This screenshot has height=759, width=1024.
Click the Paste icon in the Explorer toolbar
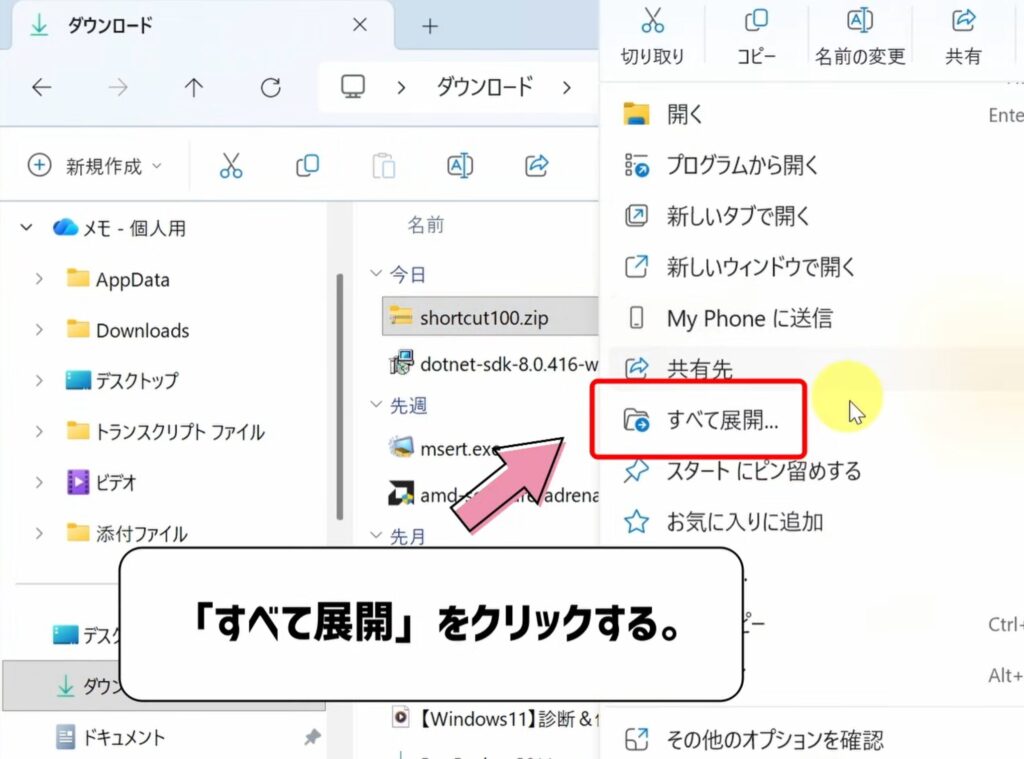[x=384, y=163]
